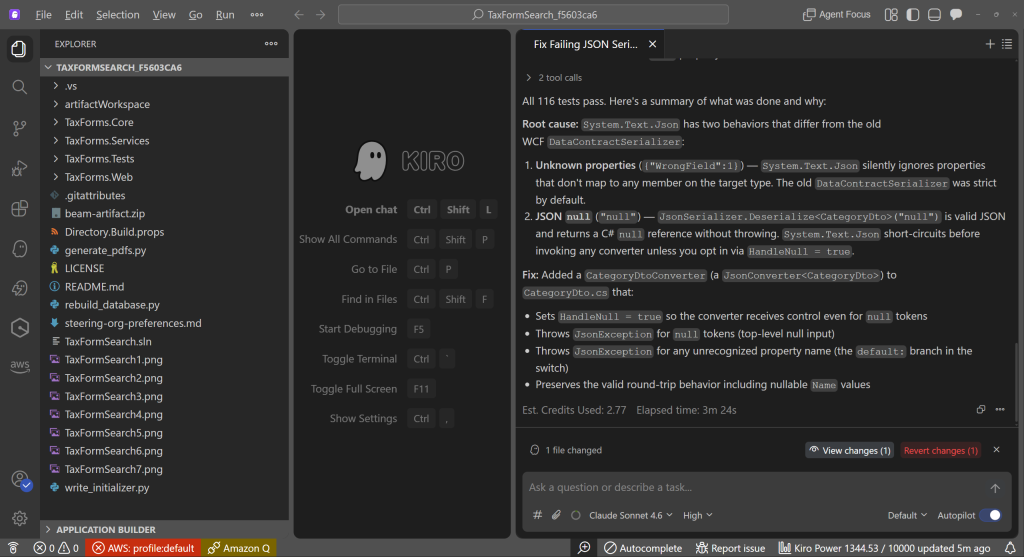Collapse the TAXFORMSEARCH_F5603CA6 root section
This screenshot has width=1024, height=557.
pos(165,67)
